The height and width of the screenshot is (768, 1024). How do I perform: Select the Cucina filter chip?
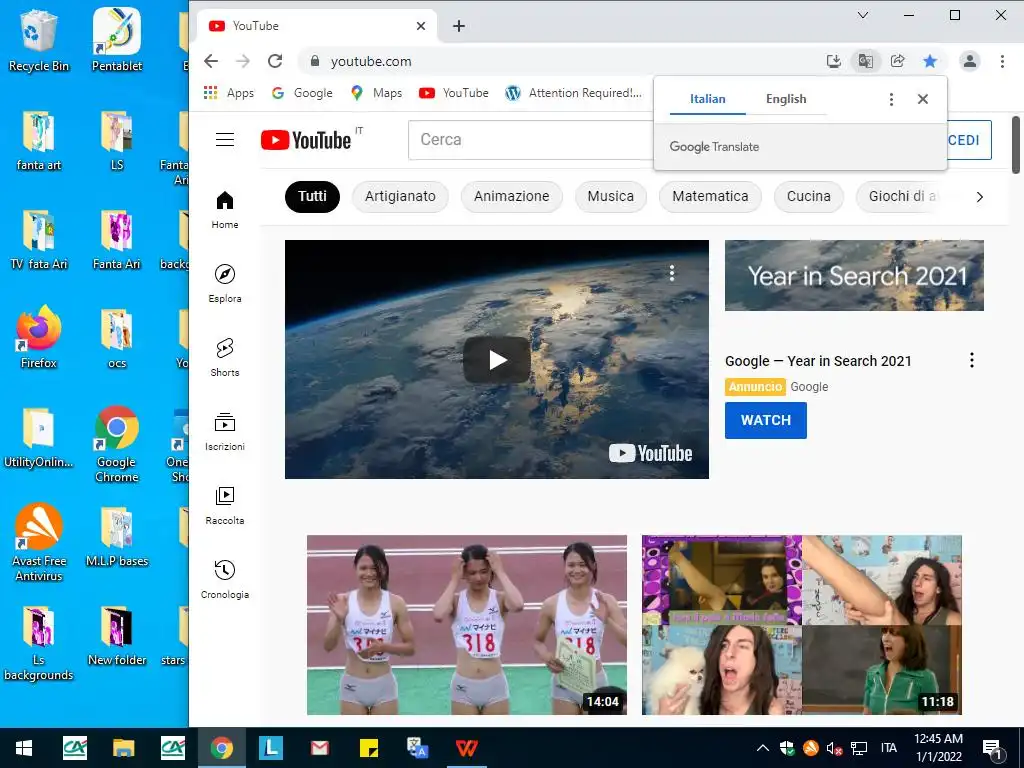click(808, 197)
